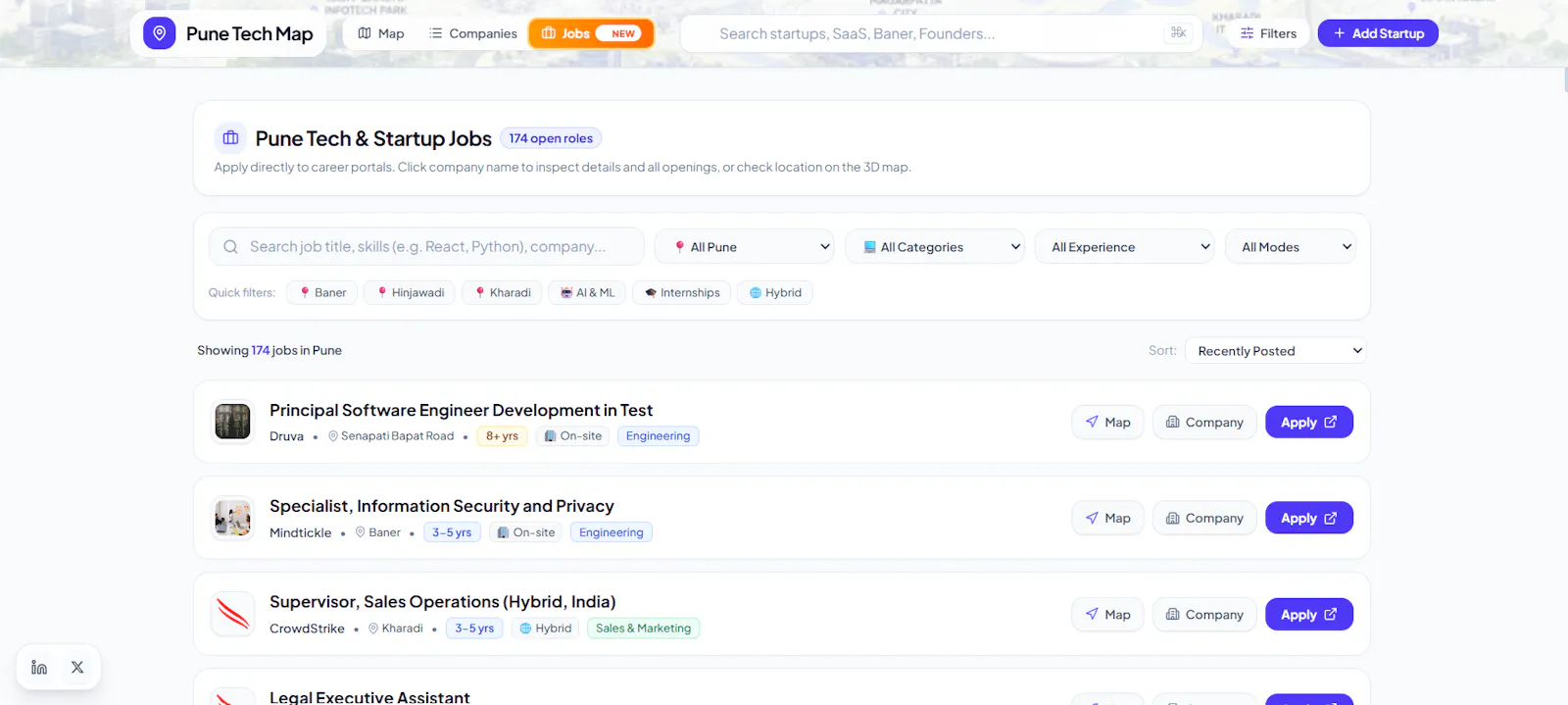The height and width of the screenshot is (705, 1568).
Task: Click the CrowdStrike company logo
Action: coord(232,614)
